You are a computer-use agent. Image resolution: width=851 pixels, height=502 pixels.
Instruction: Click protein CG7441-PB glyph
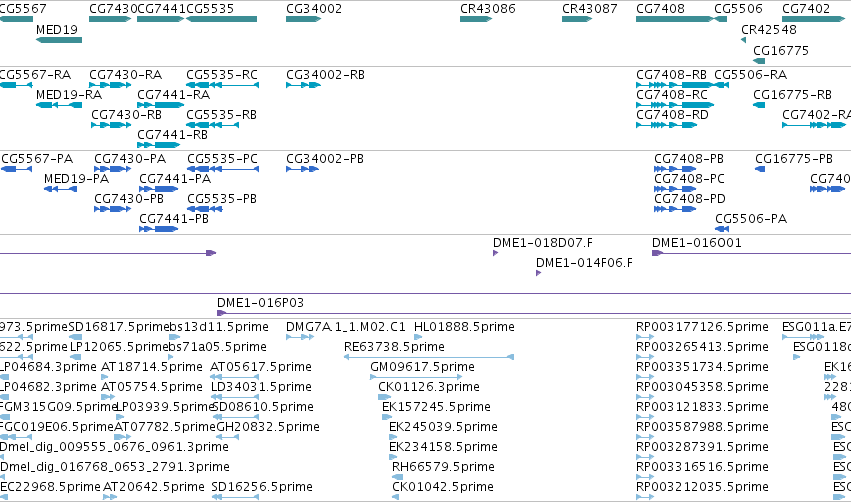click(158, 229)
